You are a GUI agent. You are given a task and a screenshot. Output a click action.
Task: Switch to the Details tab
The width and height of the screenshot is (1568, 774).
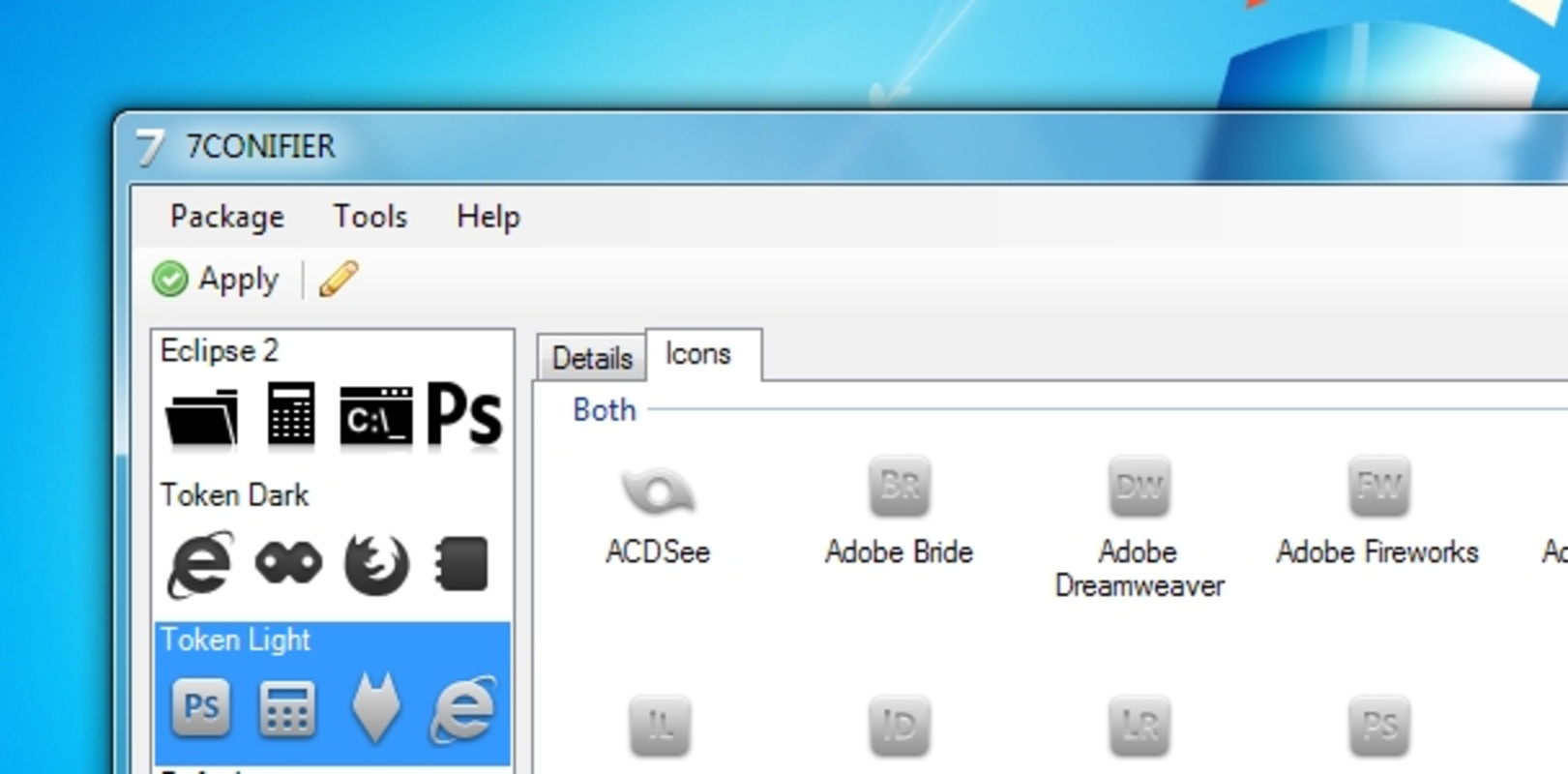tap(592, 358)
